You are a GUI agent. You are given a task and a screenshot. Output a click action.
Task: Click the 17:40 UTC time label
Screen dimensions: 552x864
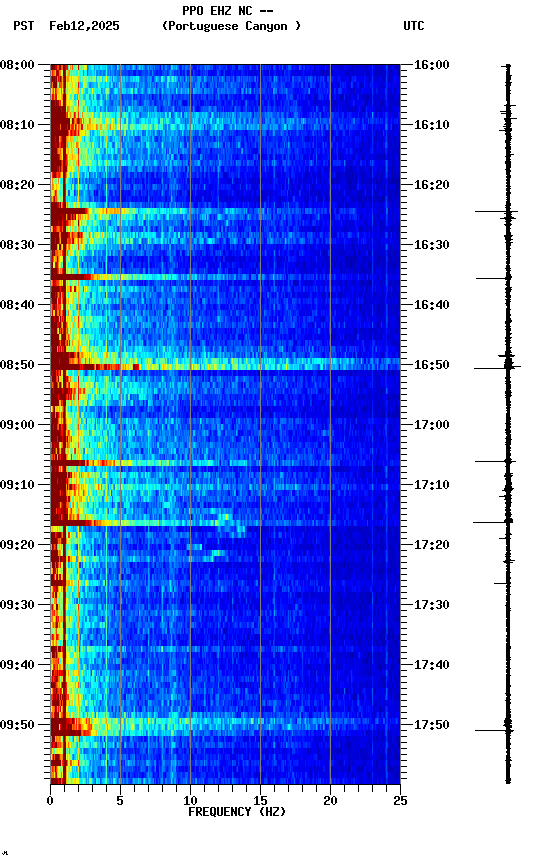[x=431, y=665]
